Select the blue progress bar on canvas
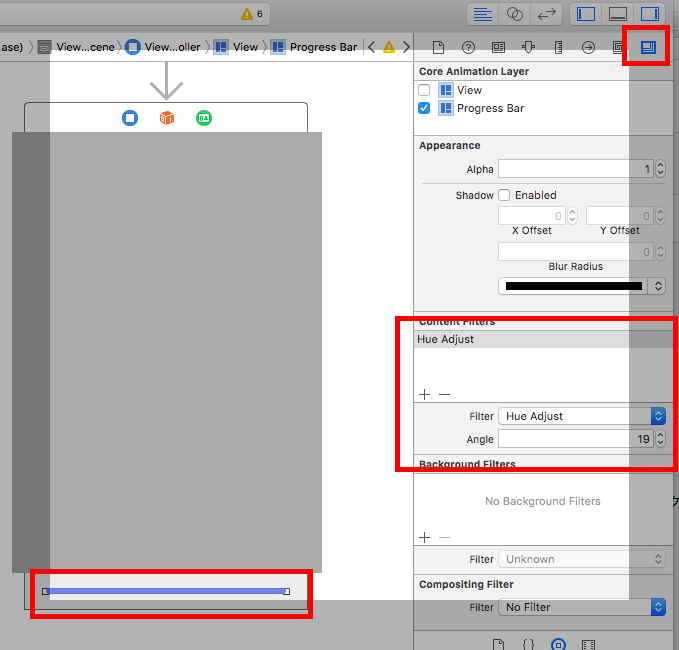 (166, 591)
